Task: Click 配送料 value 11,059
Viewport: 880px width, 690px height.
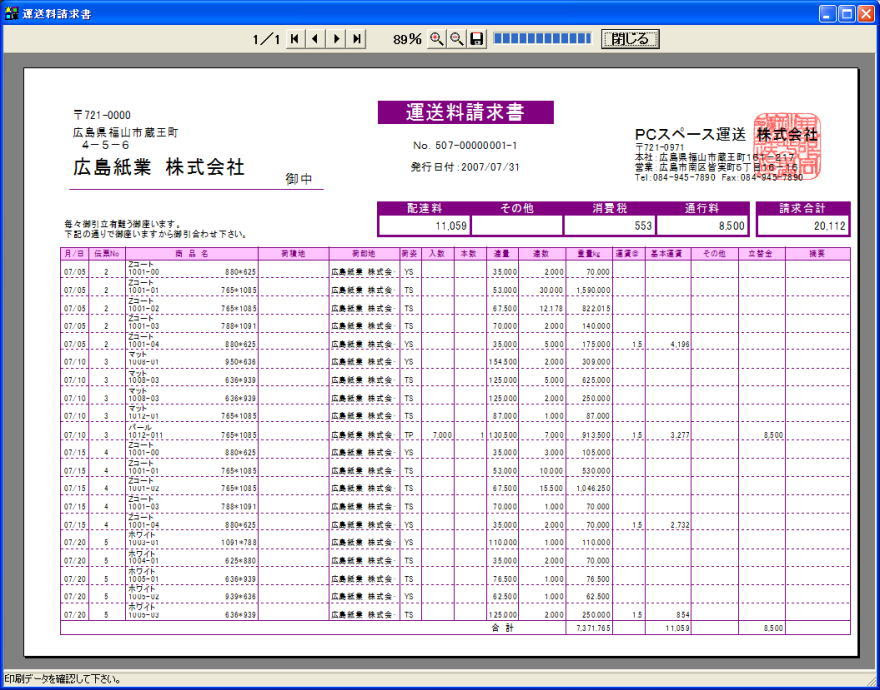Action: click(425, 226)
